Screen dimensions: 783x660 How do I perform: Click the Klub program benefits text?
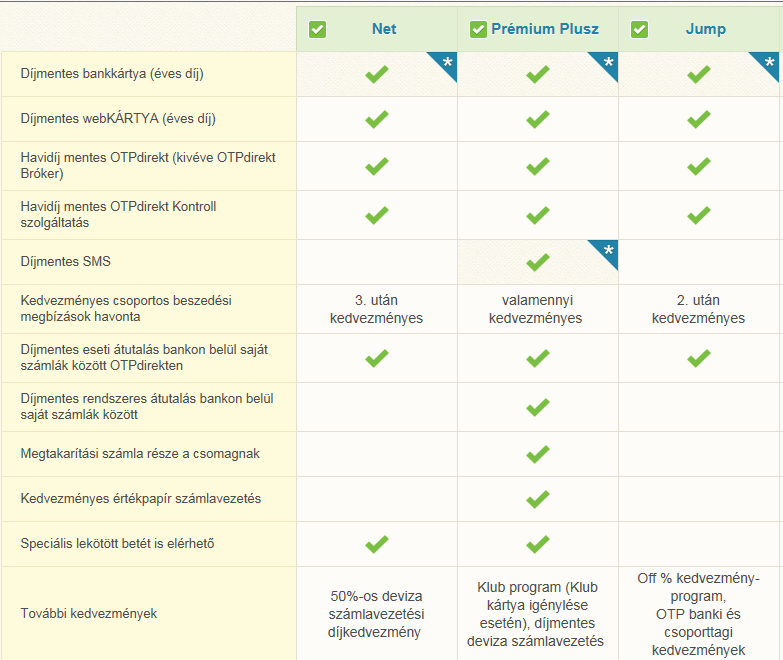(x=535, y=614)
